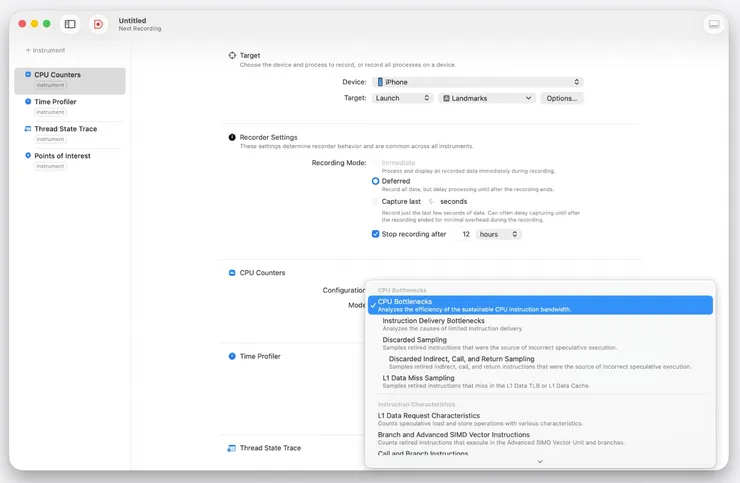Choose the Immediate recording mode
This screenshot has height=483, width=740.
click(x=376, y=163)
